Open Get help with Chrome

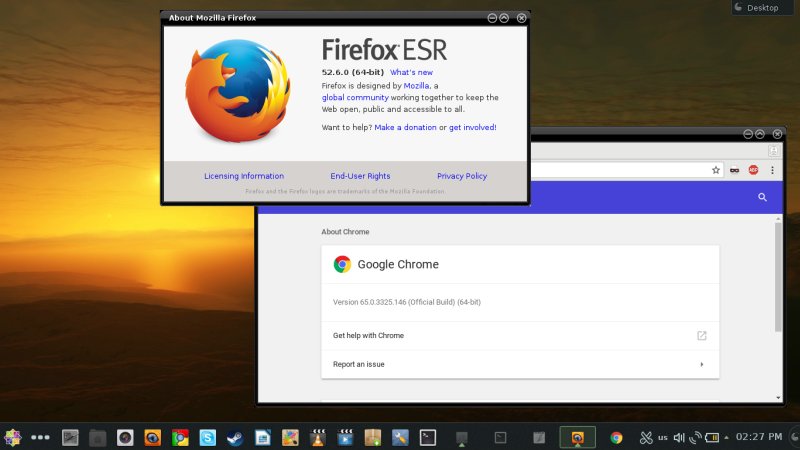tap(520, 336)
